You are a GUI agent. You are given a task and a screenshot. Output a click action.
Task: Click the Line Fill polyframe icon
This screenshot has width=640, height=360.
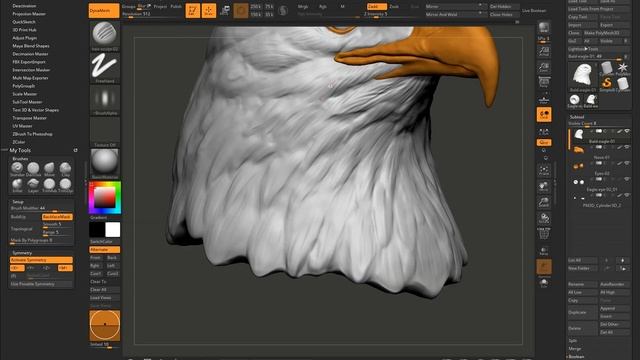[544, 233]
